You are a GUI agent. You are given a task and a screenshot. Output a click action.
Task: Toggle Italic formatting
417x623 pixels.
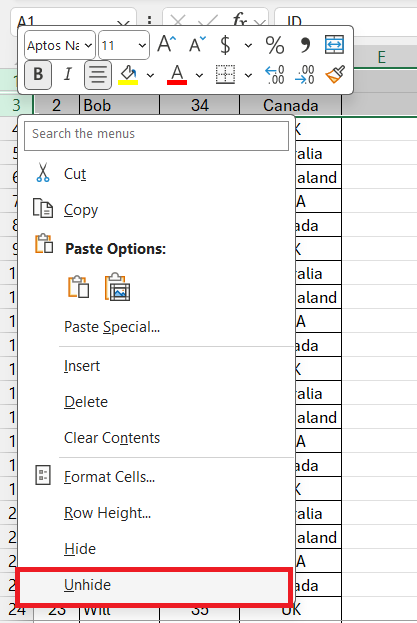pos(68,74)
